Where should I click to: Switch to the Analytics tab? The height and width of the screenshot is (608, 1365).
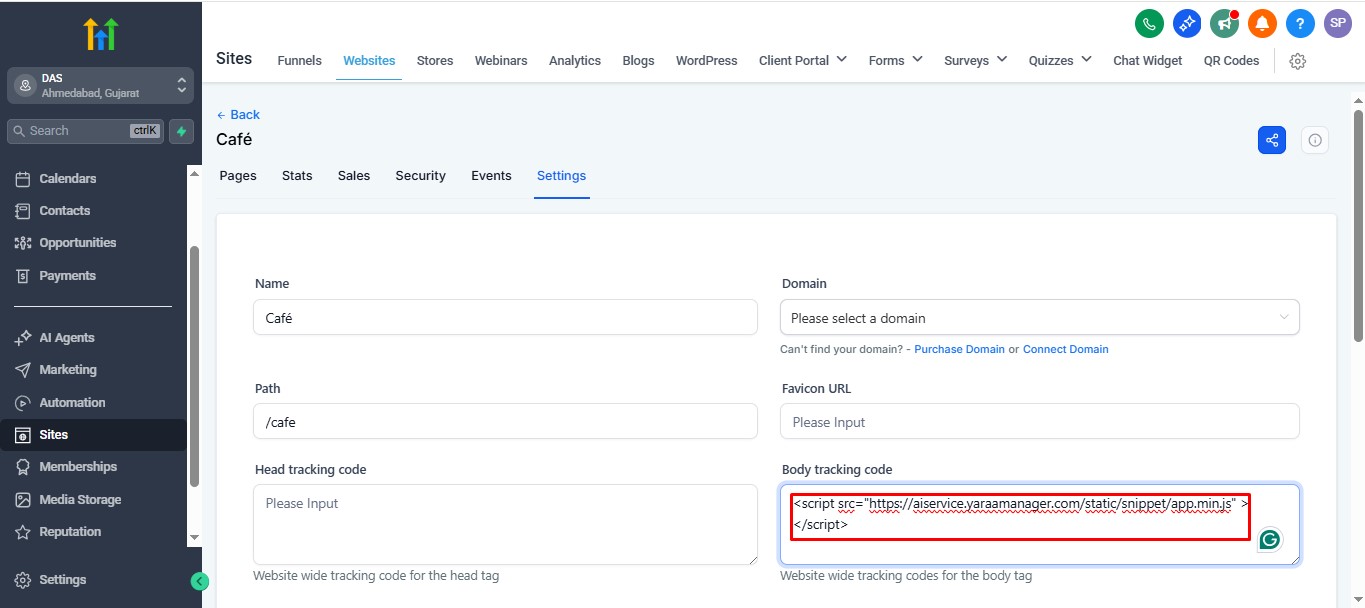(x=575, y=61)
